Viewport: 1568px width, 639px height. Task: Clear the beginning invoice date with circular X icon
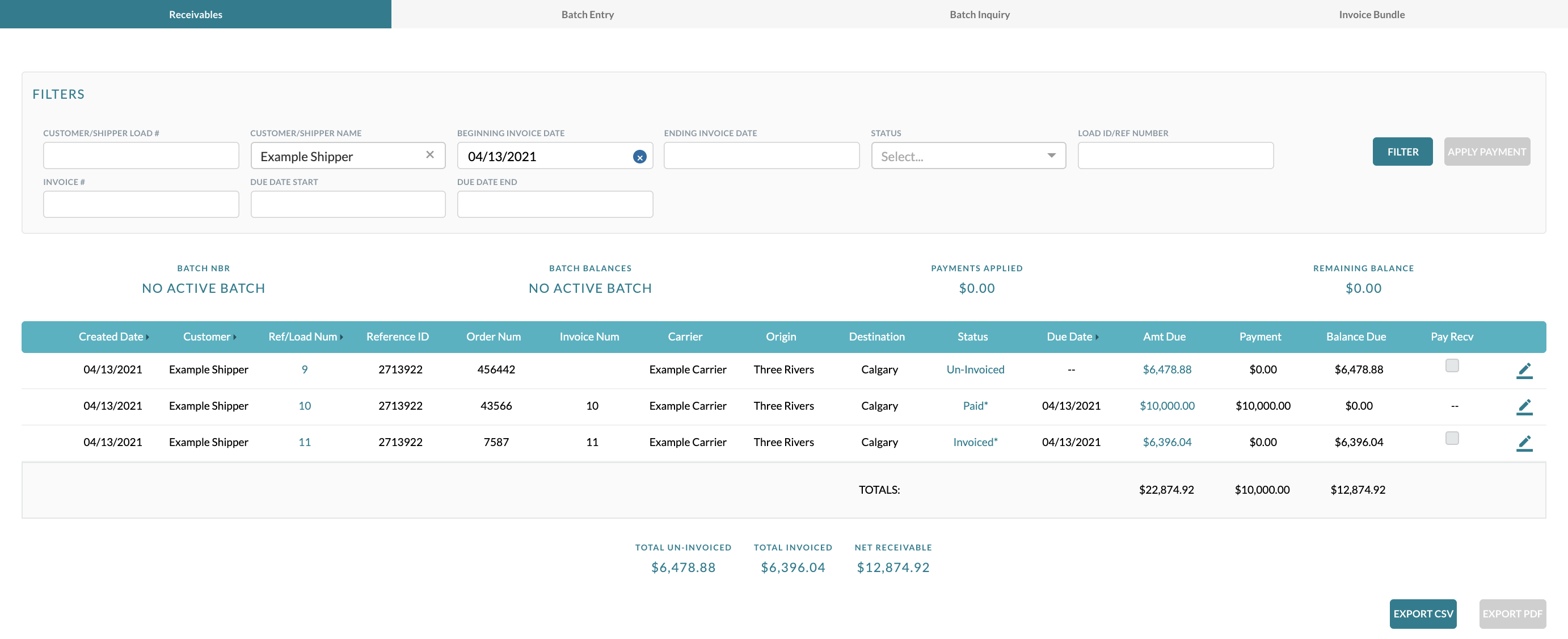(640, 157)
